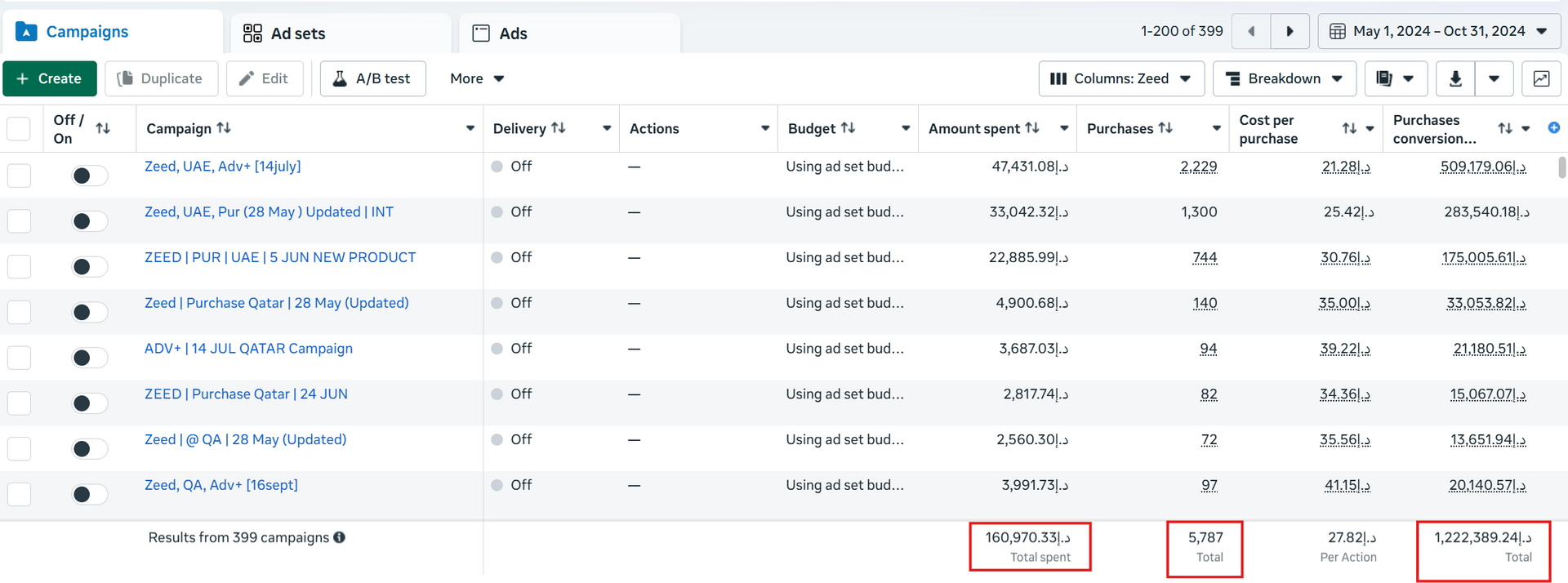
Task: Click the Campaigns tab folder icon
Action: (26, 32)
